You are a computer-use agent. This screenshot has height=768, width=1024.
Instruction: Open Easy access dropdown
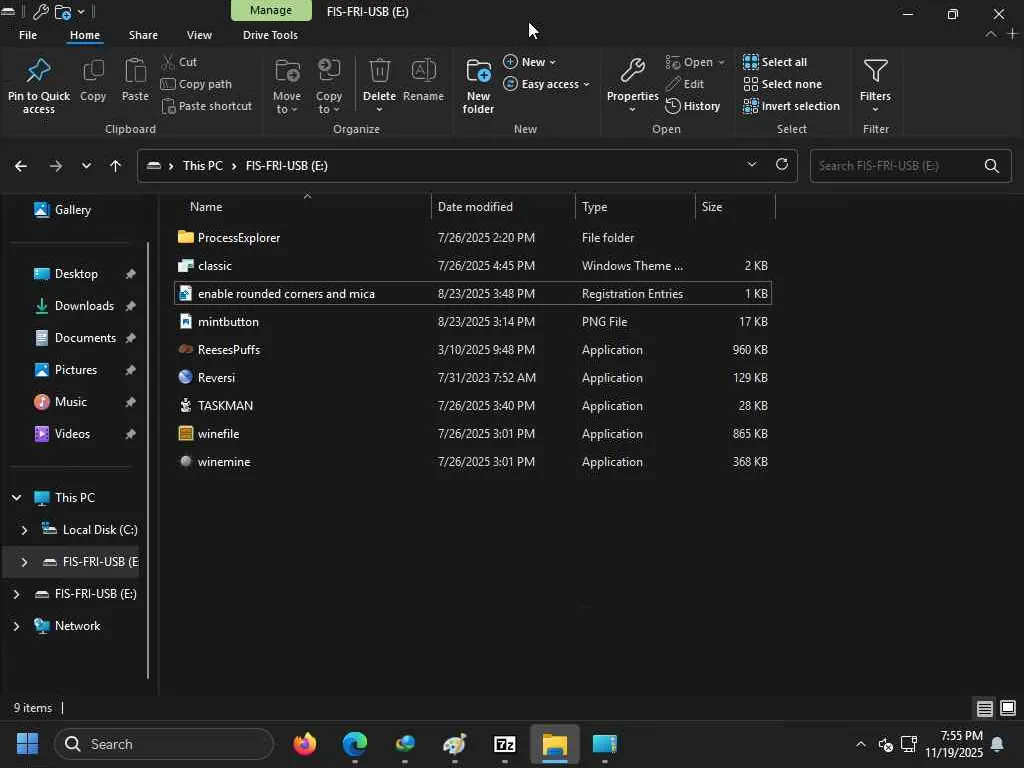coord(547,84)
